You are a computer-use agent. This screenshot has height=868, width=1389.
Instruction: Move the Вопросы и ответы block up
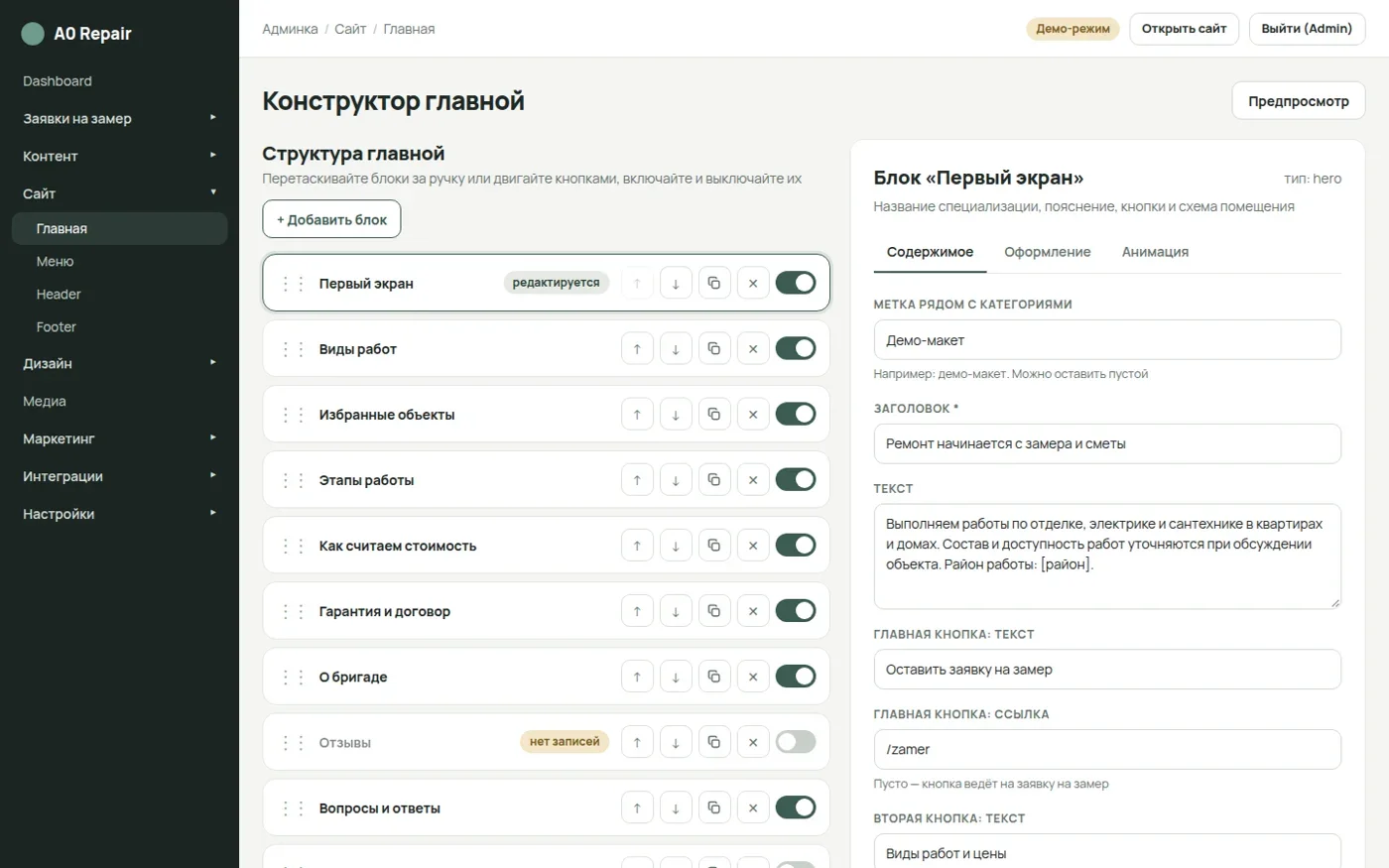click(637, 807)
